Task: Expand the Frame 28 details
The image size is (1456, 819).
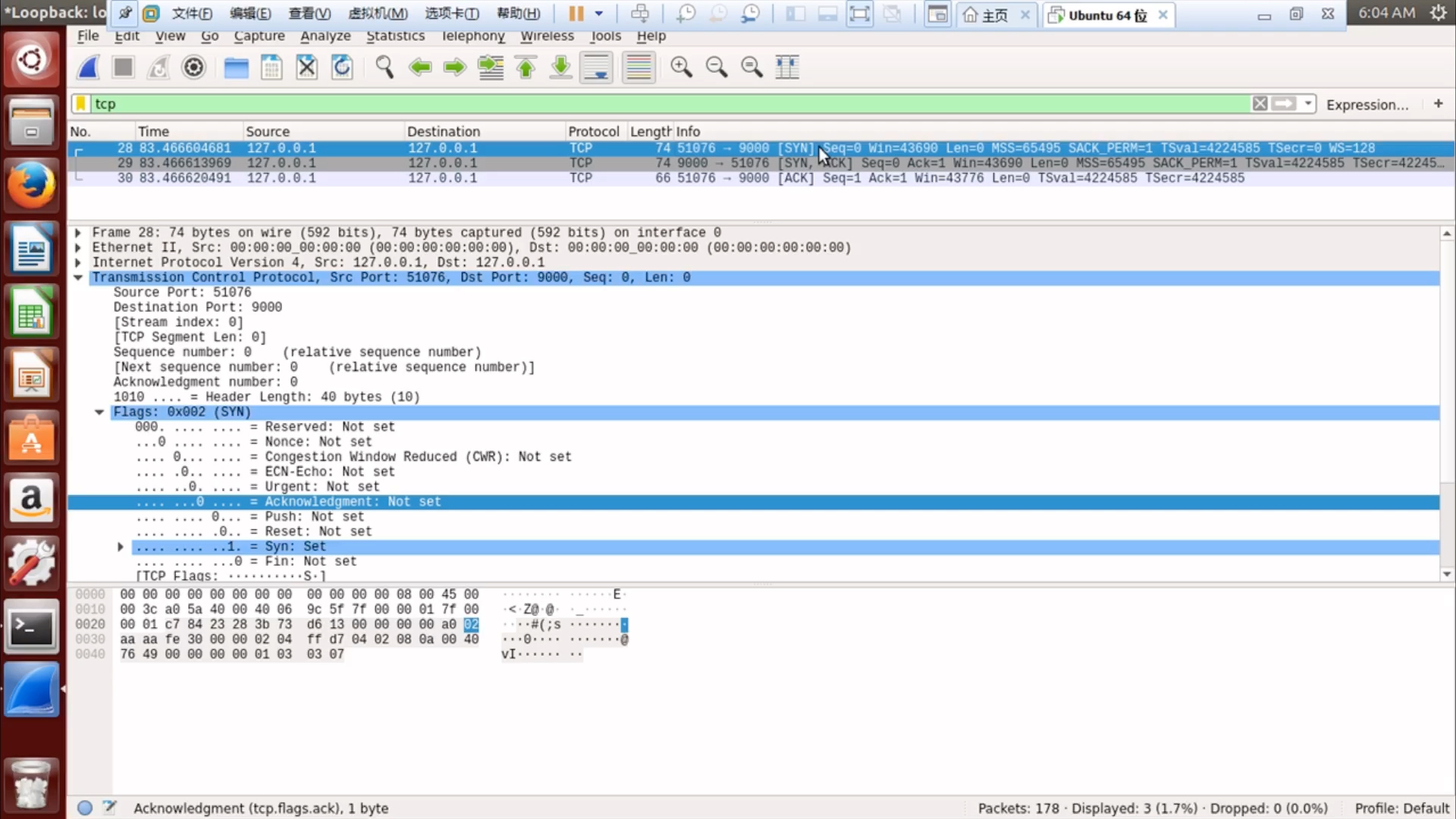Action: (x=77, y=233)
